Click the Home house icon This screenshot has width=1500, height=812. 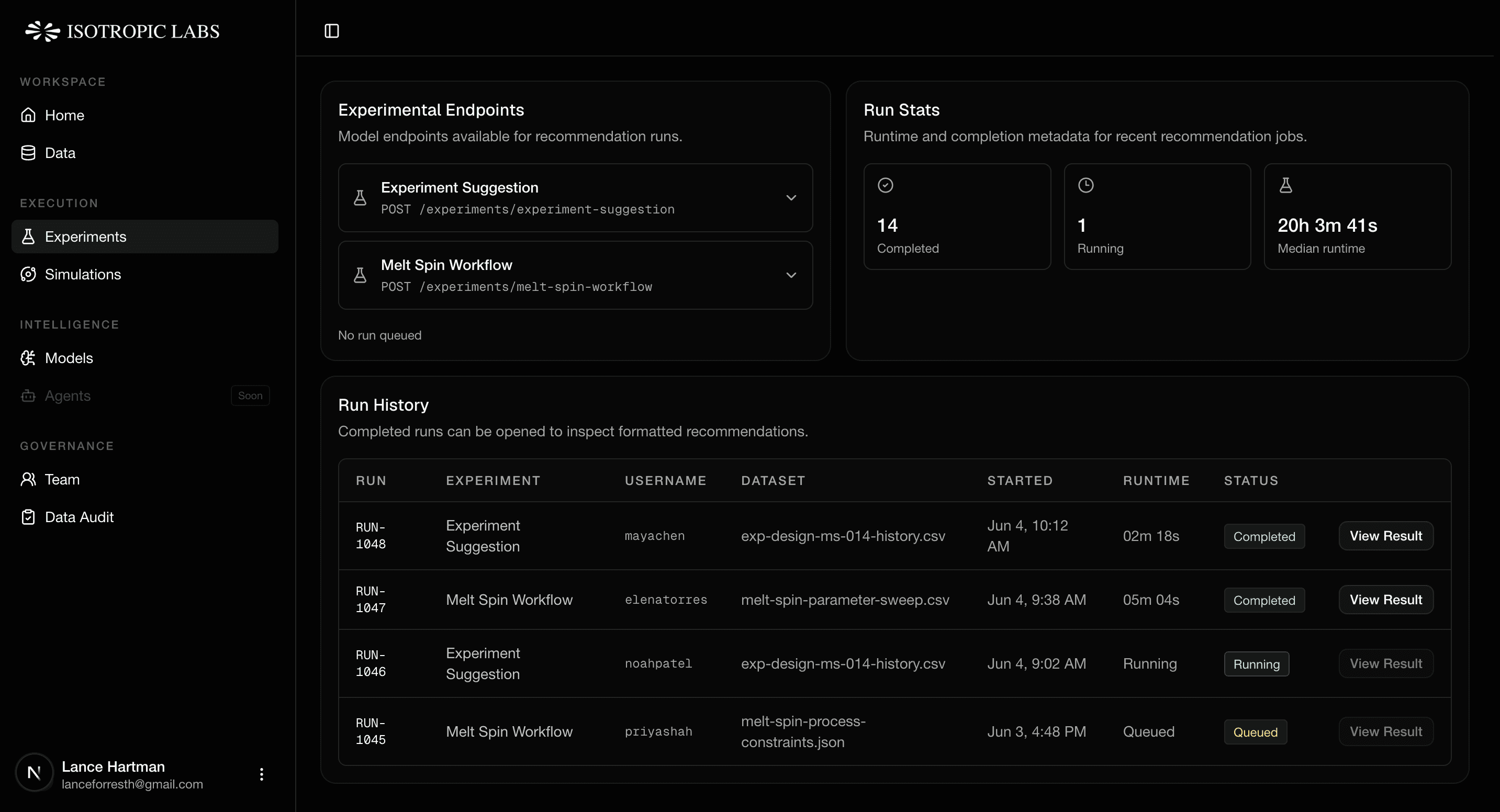tap(28, 115)
